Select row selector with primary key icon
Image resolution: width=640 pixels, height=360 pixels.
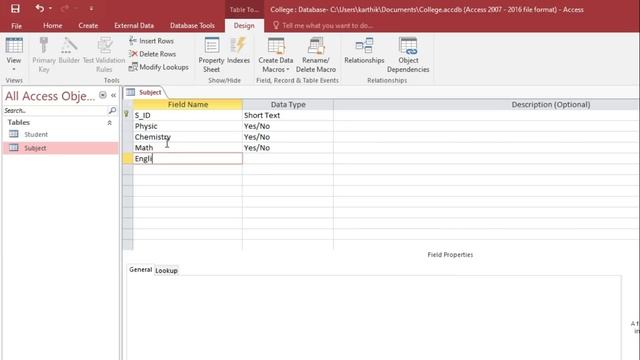pyautogui.click(x=127, y=115)
